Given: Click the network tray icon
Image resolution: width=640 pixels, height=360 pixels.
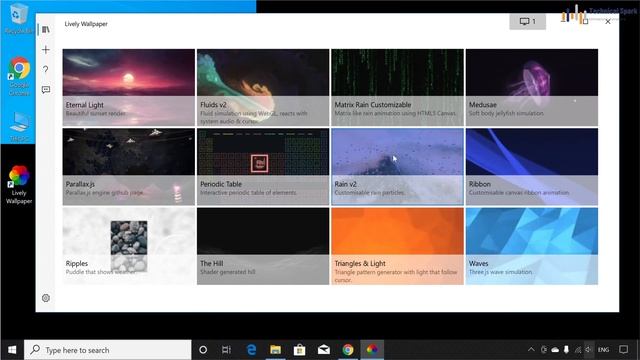Looking at the screenshot, I should click(x=578, y=350).
